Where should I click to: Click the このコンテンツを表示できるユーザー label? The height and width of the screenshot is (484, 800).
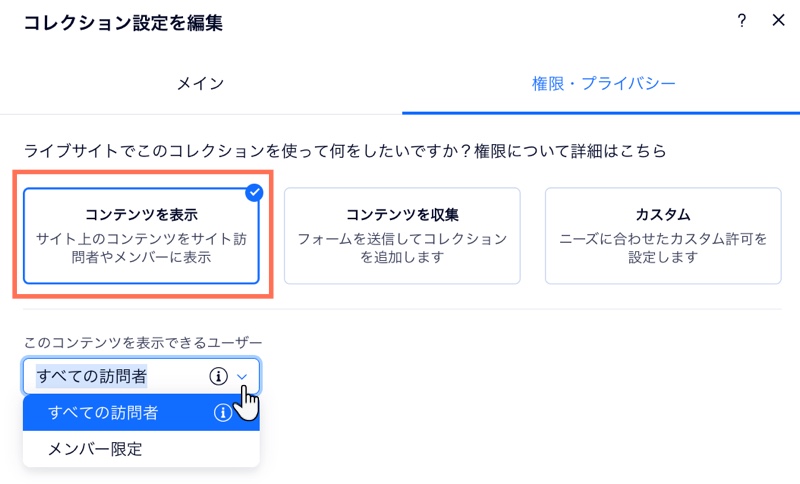[143, 342]
